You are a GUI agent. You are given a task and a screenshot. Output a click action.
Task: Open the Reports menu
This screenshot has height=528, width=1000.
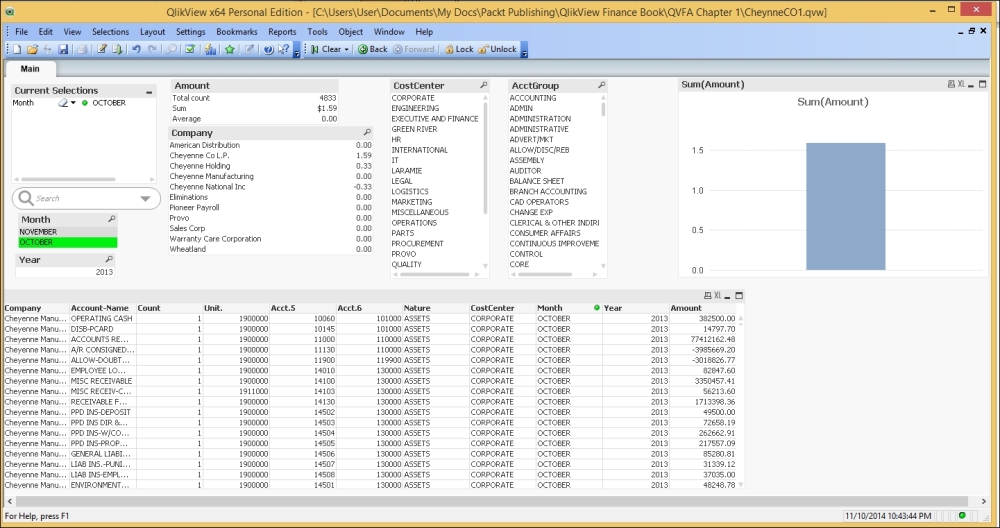click(x=282, y=31)
